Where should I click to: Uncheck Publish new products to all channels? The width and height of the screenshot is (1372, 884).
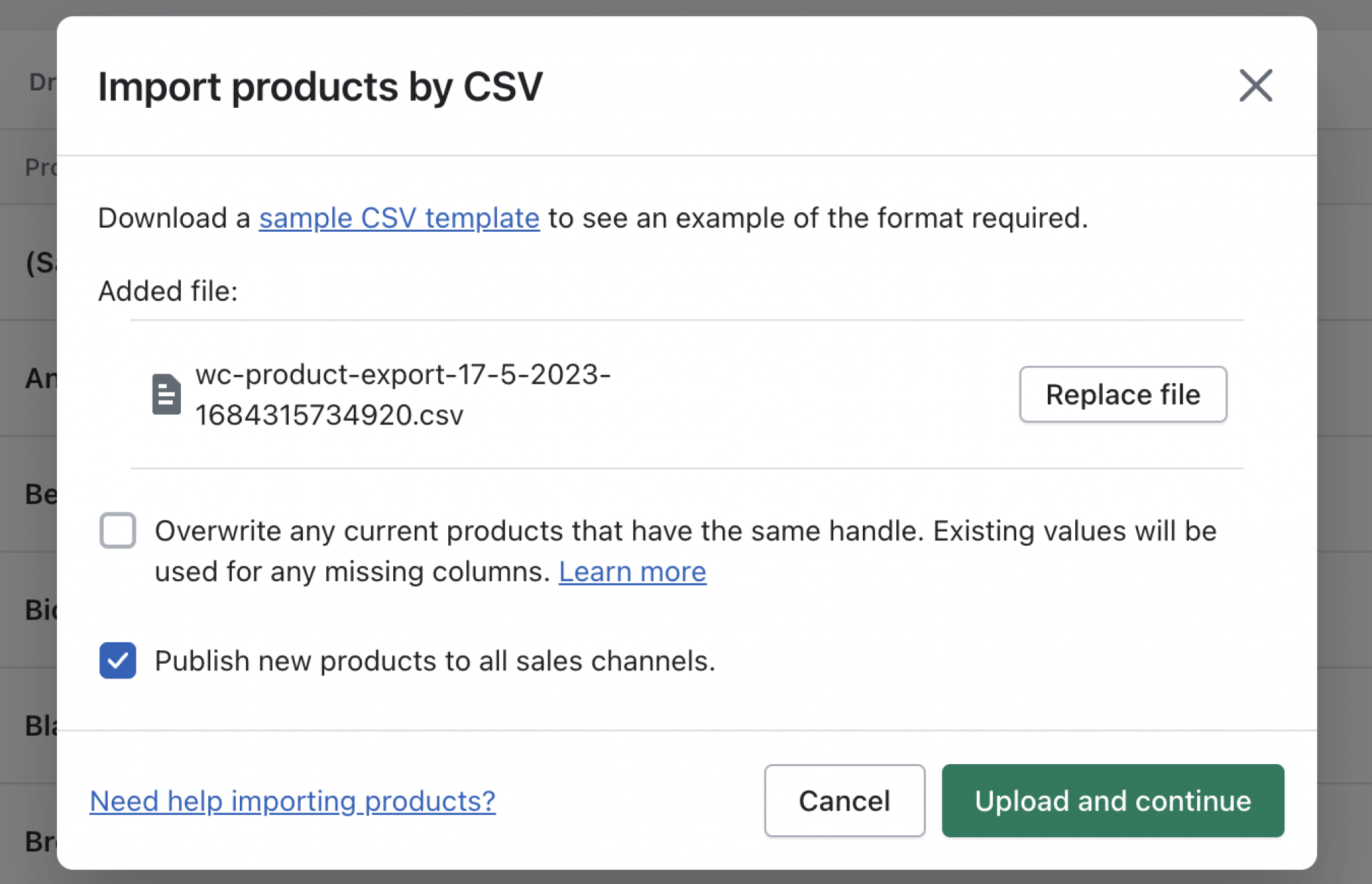coord(118,660)
